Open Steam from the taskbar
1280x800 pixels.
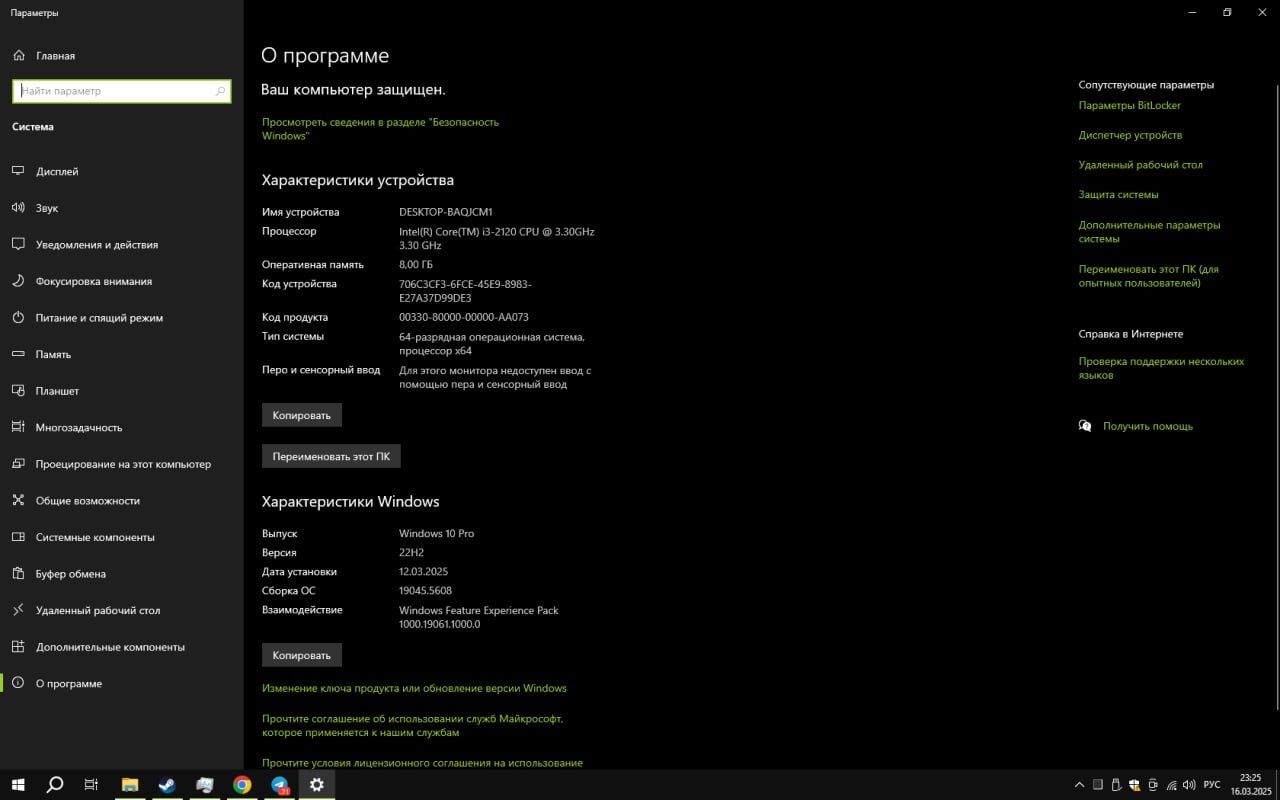[167, 785]
